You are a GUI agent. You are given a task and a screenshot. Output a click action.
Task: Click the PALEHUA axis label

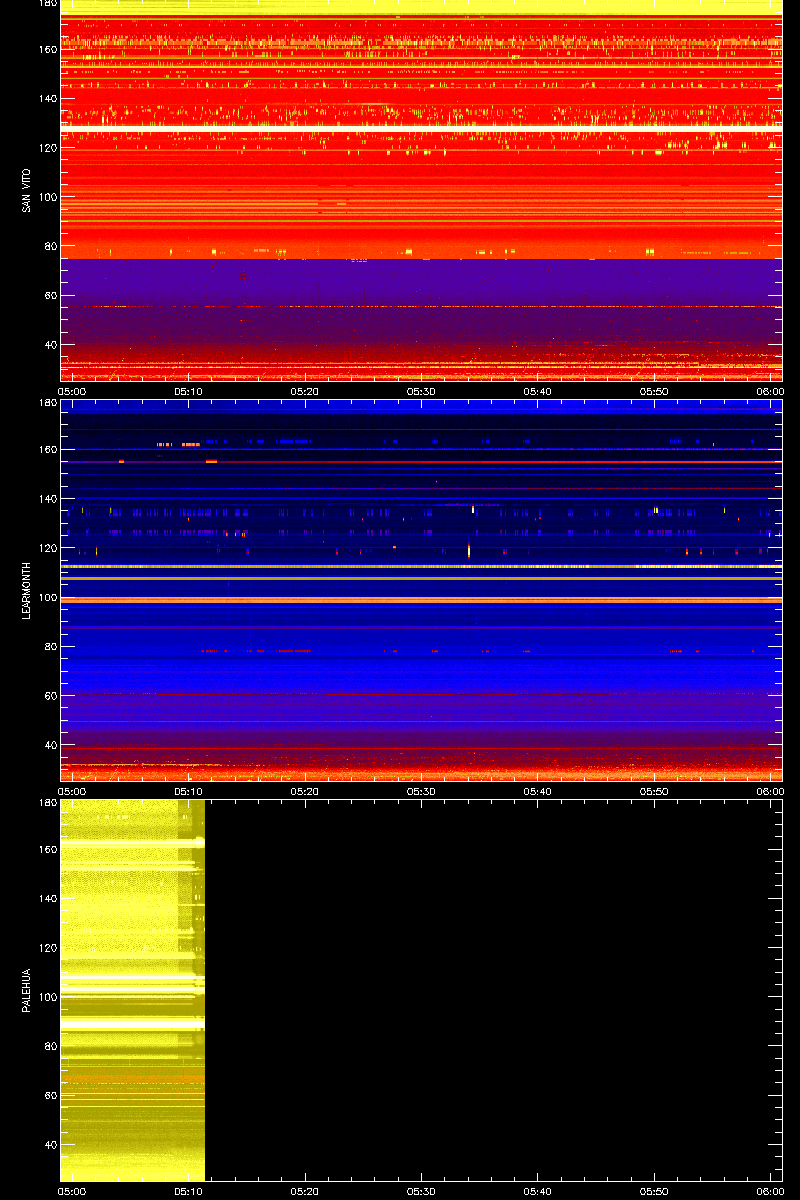click(x=26, y=991)
